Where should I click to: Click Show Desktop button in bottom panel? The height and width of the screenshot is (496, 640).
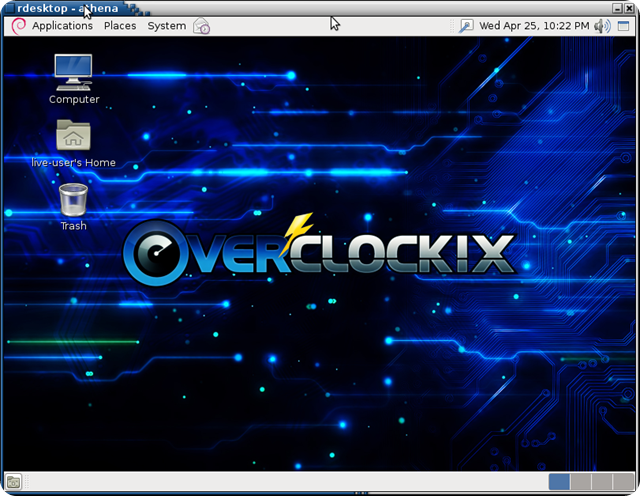click(14, 482)
